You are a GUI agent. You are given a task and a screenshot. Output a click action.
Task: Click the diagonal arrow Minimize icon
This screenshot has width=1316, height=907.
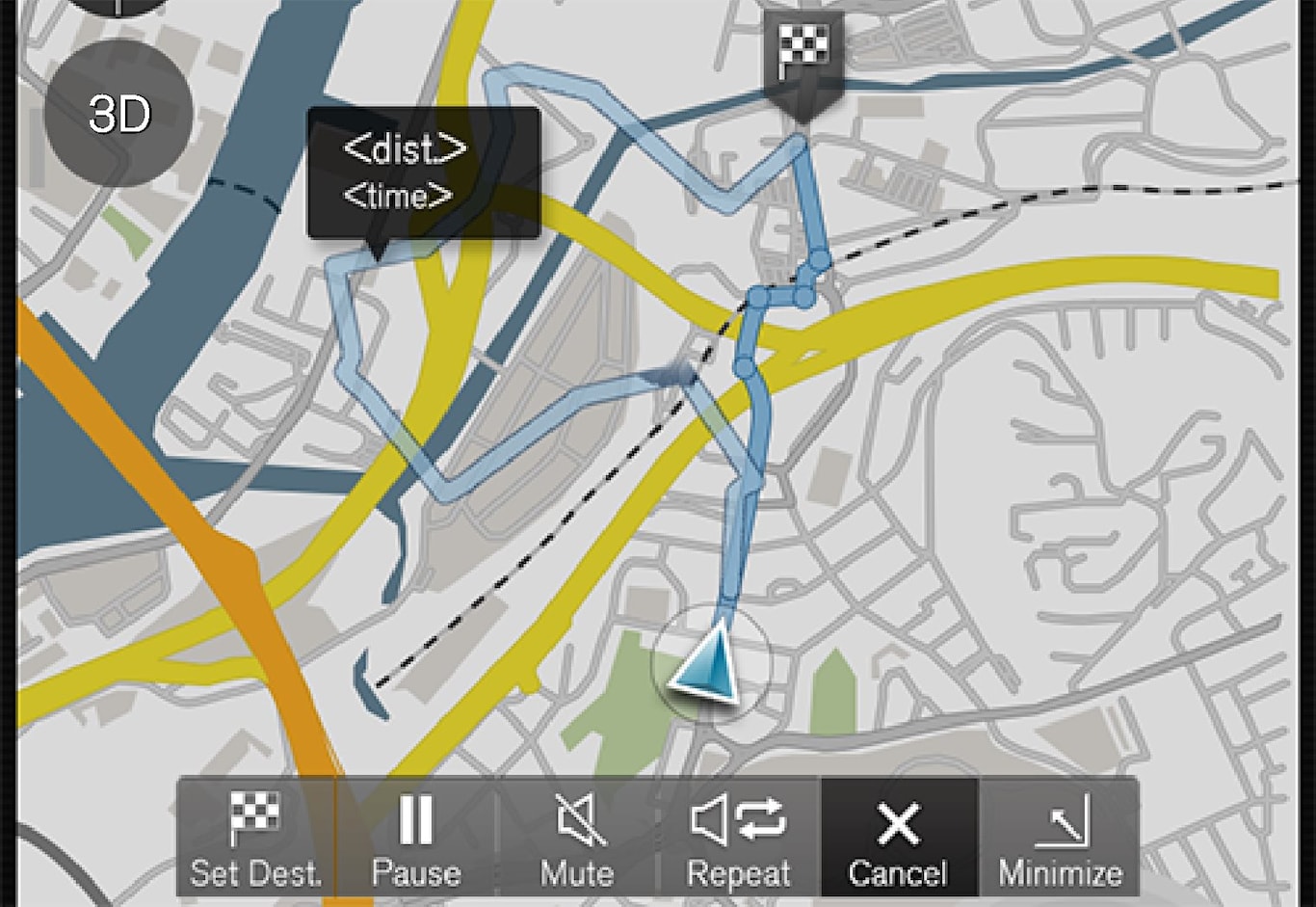coord(1064,820)
